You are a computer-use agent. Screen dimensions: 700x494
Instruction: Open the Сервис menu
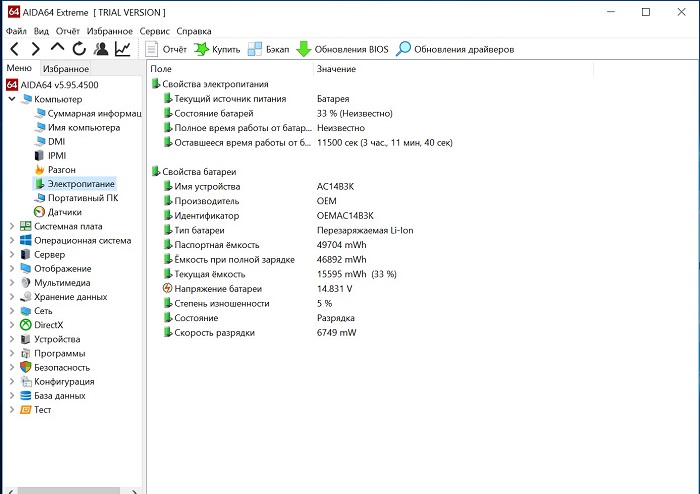154,31
